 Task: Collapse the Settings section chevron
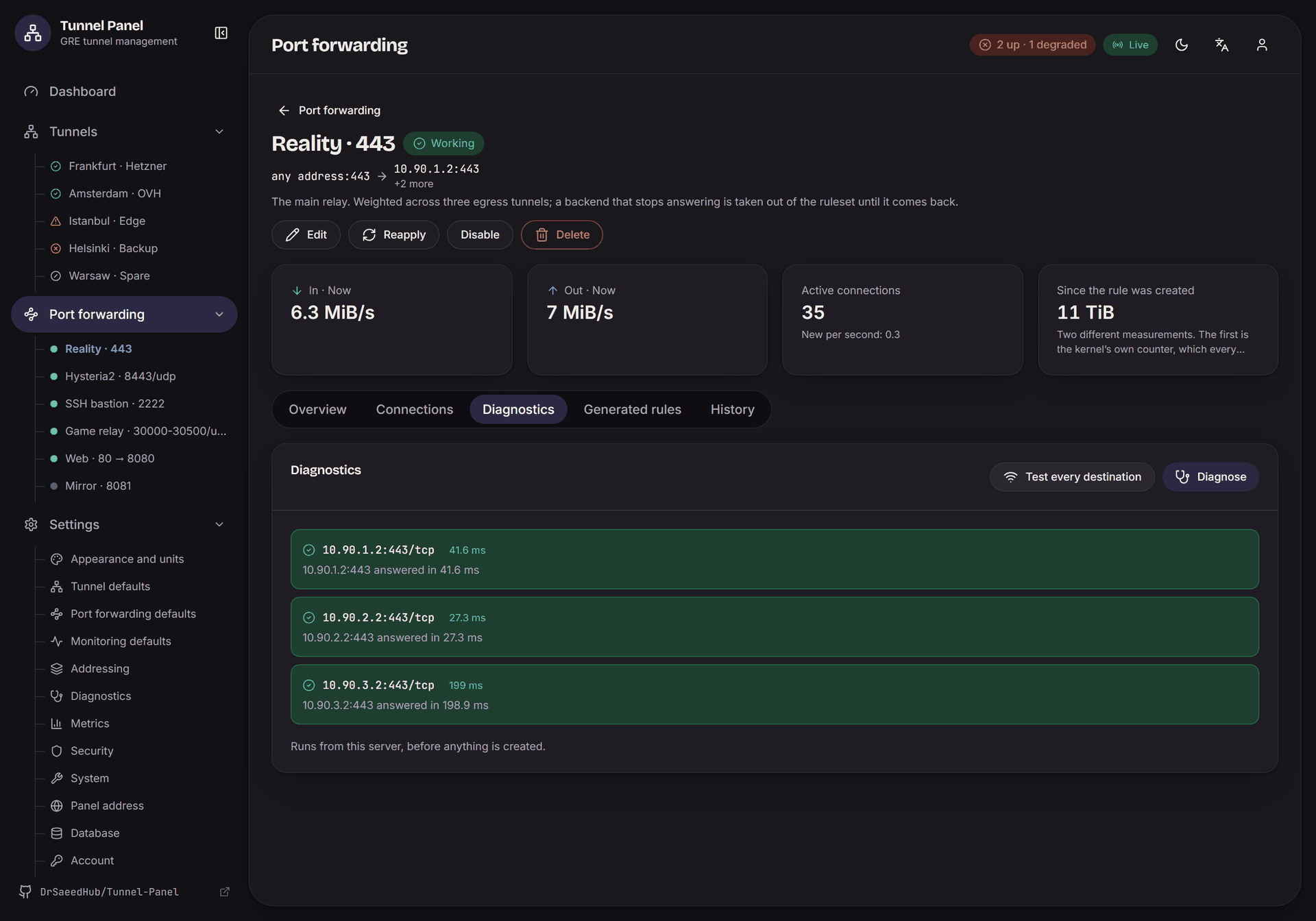pyautogui.click(x=219, y=524)
